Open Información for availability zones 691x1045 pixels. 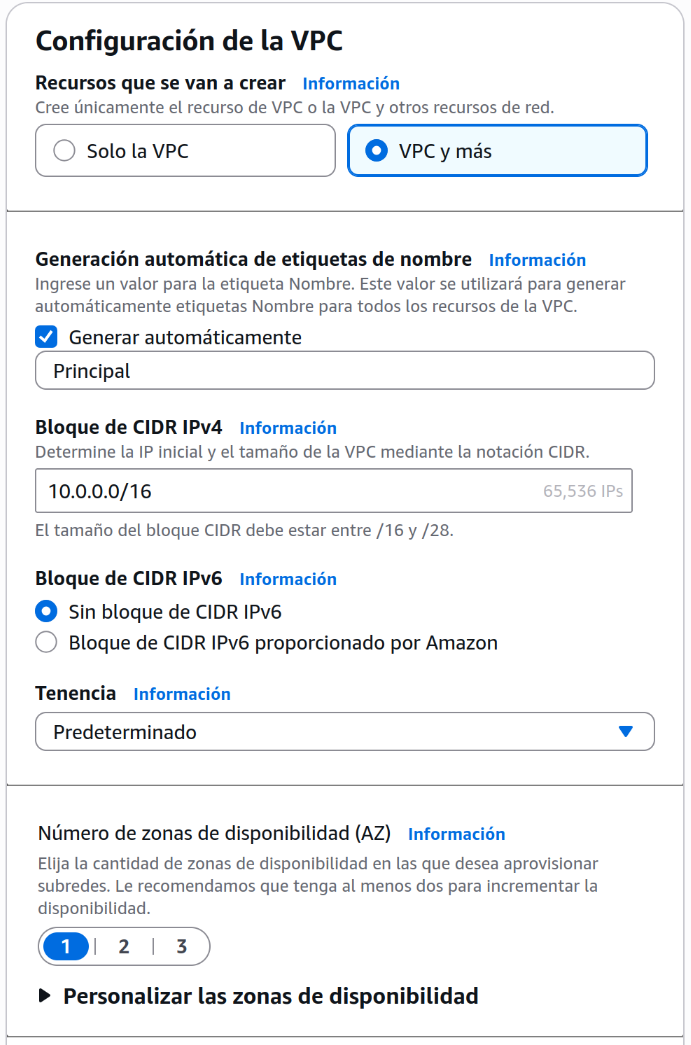[457, 834]
